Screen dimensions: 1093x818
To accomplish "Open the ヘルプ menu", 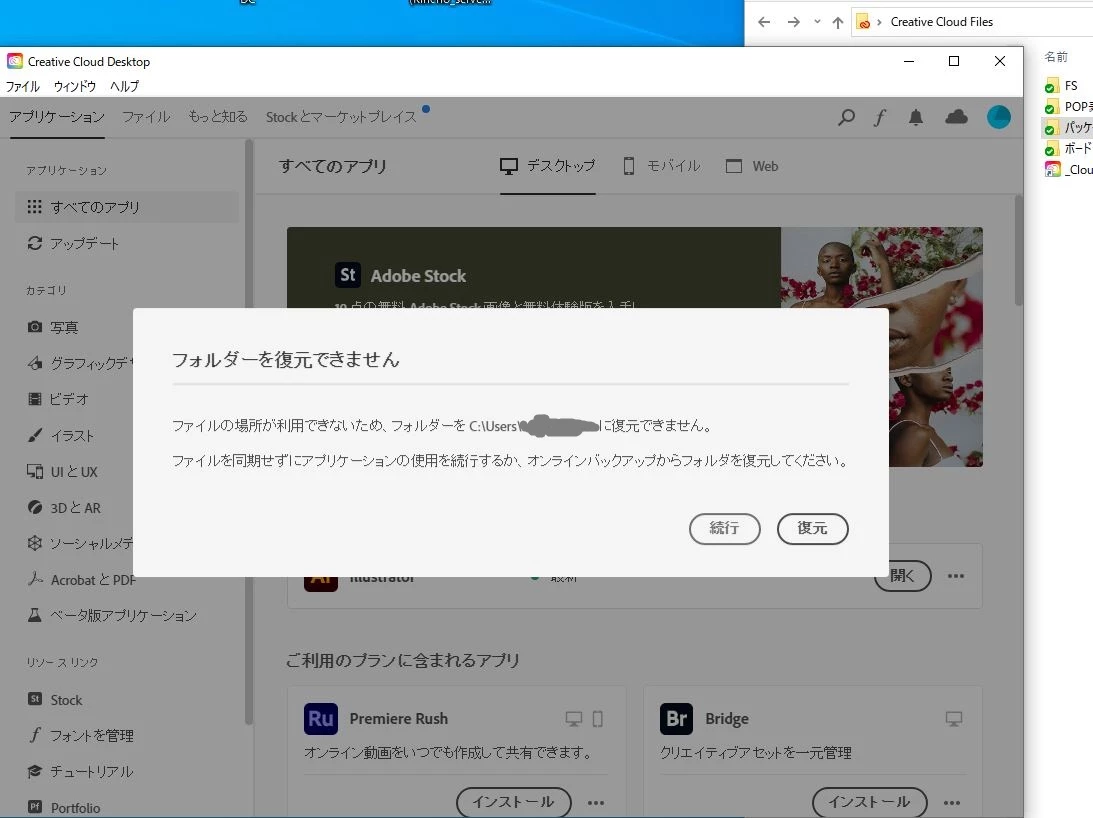I will point(124,86).
